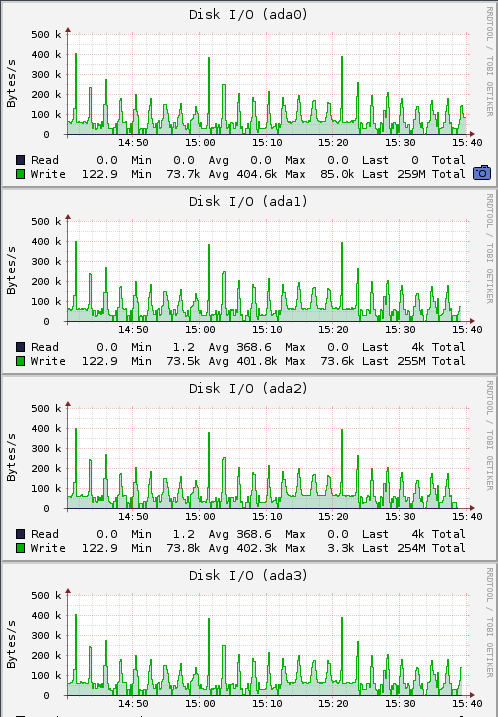
Task: Select the 'Disk I/O (ada0)' title
Action: pos(248,15)
